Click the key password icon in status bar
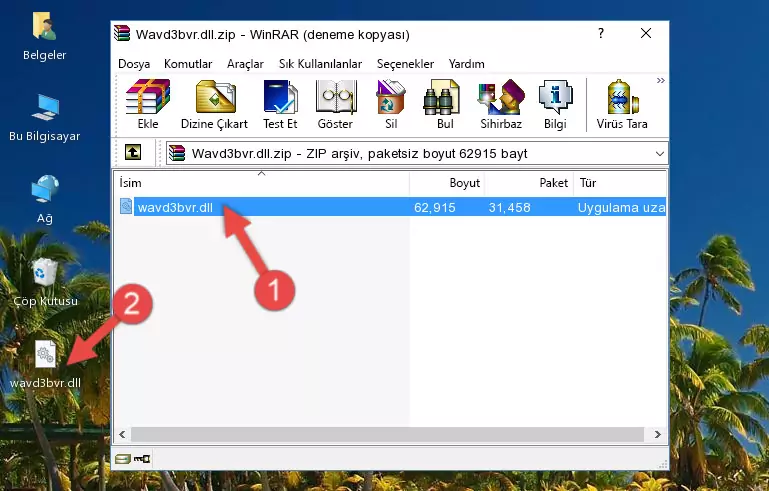Screen dimensions: 769x491 tap(142, 459)
